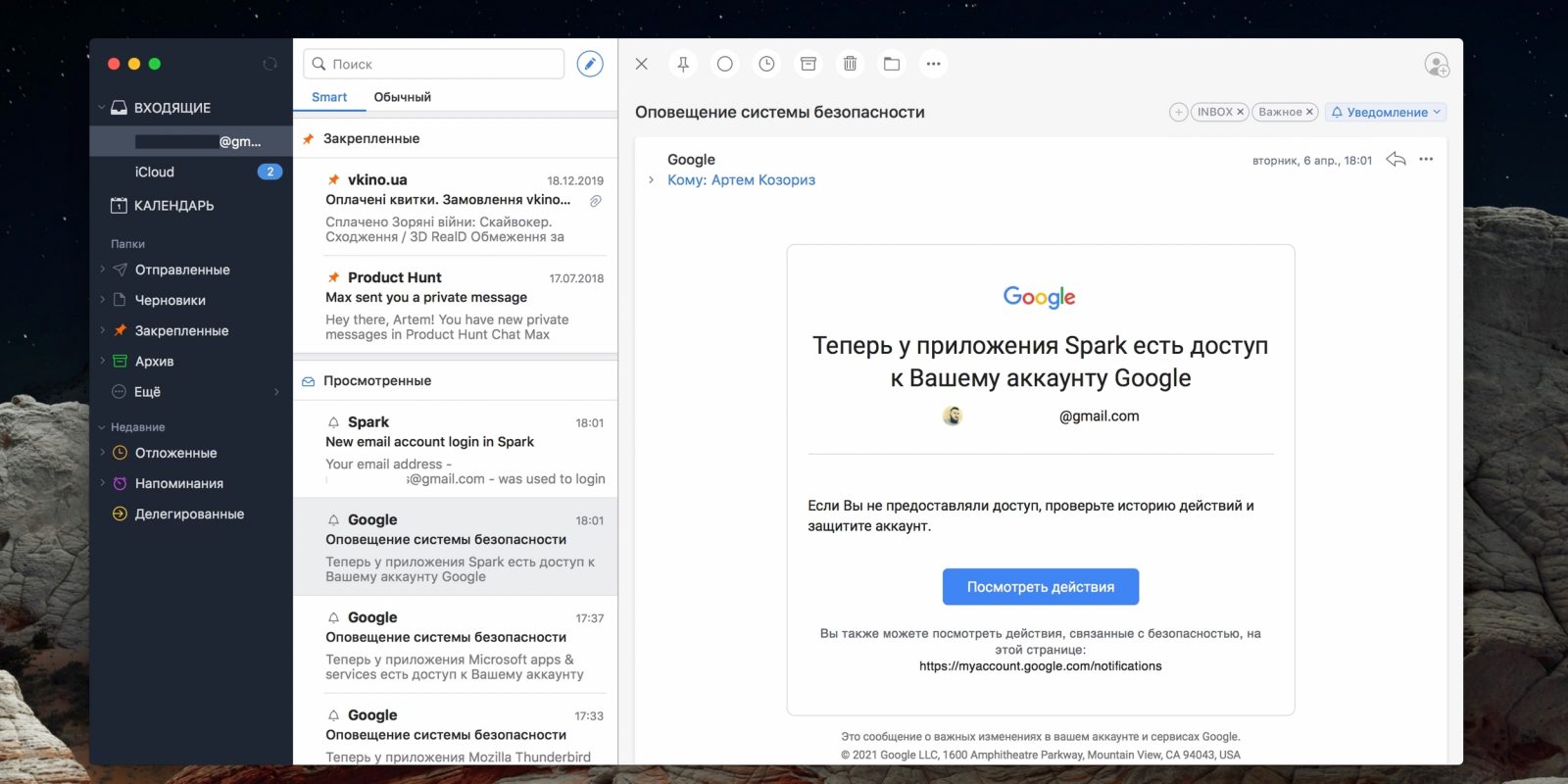Remove the Важное label via its x
The width and height of the screenshot is (1568, 784).
[x=1309, y=112]
